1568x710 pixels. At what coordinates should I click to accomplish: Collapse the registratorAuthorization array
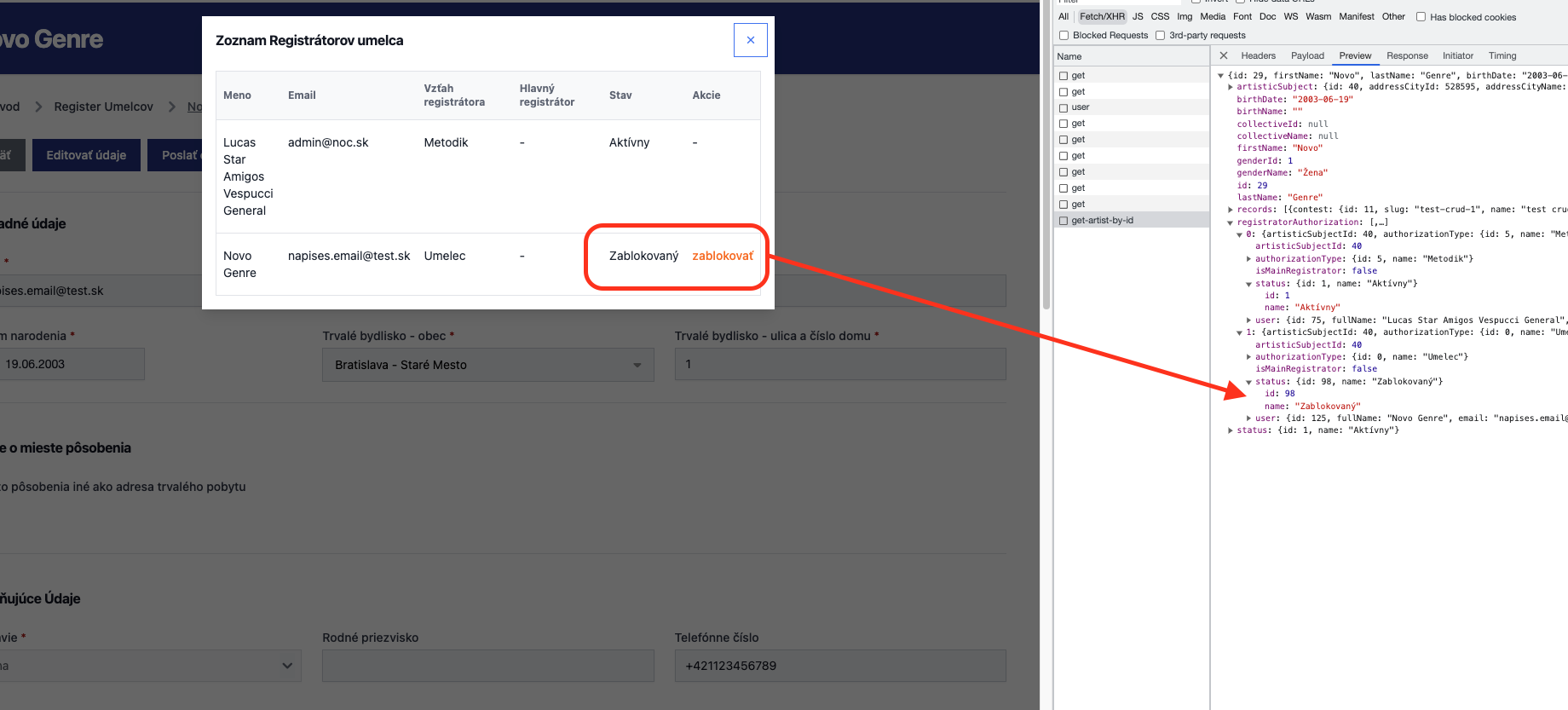[1231, 222]
